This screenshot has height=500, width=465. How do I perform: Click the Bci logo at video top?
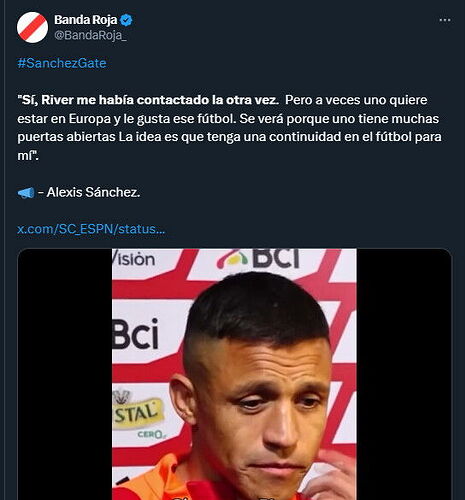(x=259, y=259)
